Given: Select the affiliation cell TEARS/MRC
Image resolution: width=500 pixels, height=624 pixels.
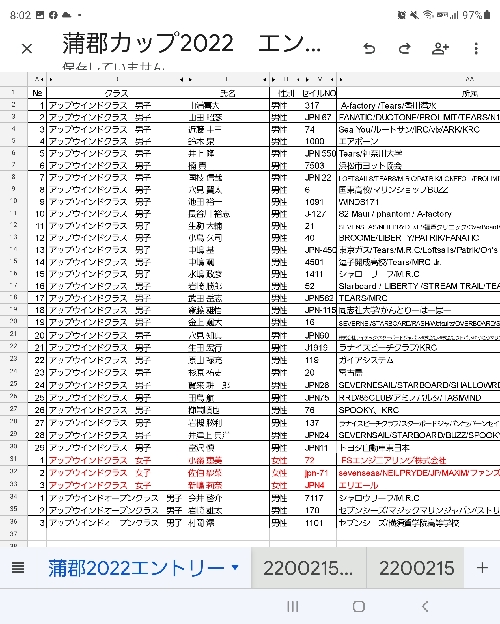Looking at the screenshot, I should tap(418, 298).
